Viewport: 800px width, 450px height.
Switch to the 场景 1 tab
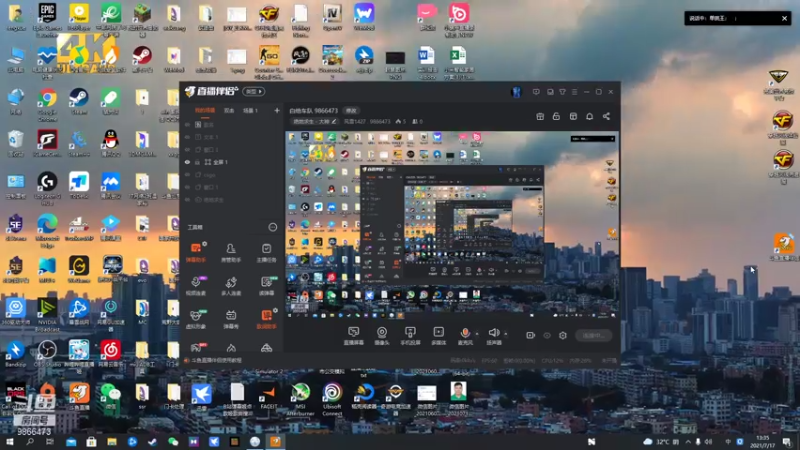point(250,111)
